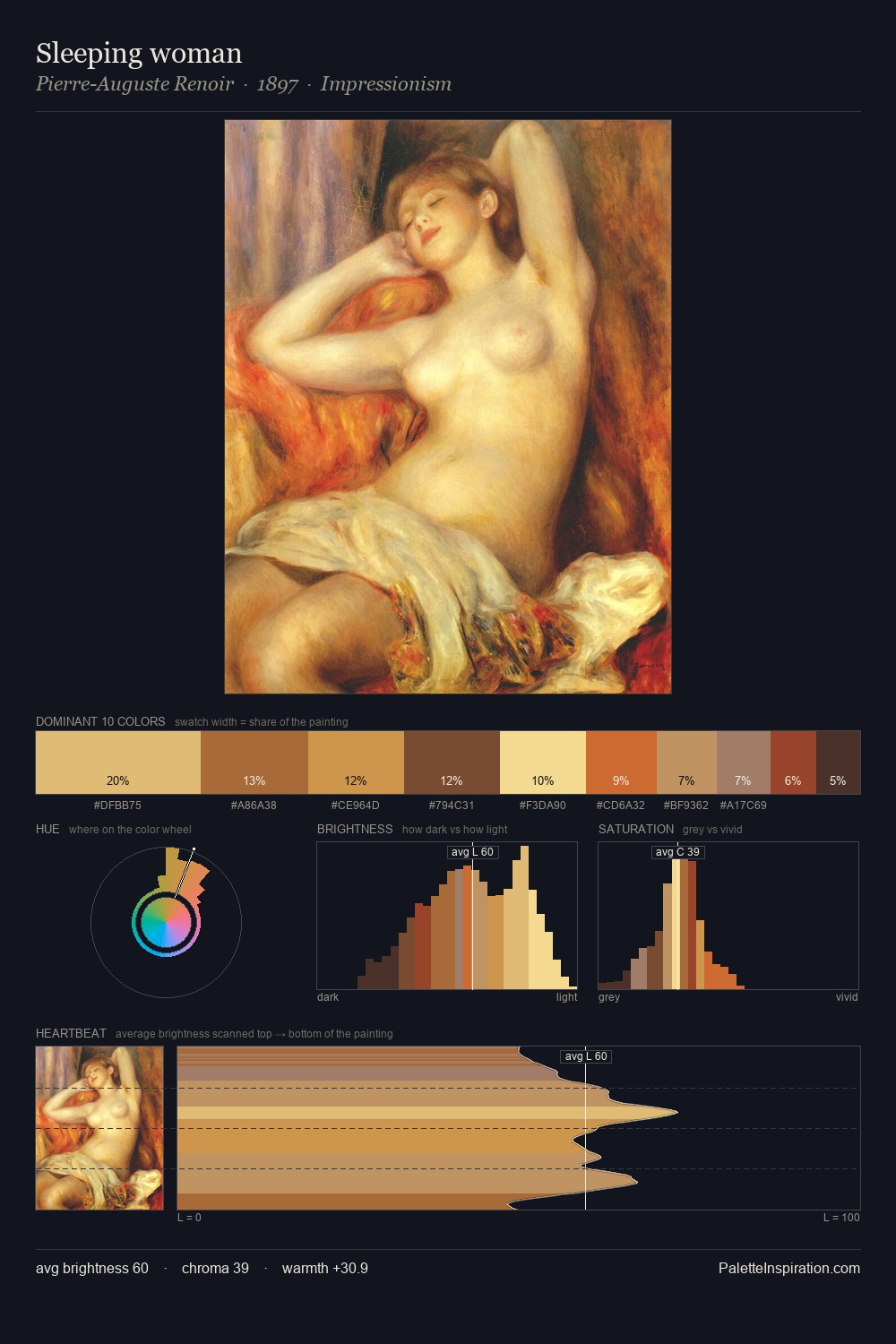Click the 'chroma 39' footer value
896x1344 pixels.
click(215, 1268)
